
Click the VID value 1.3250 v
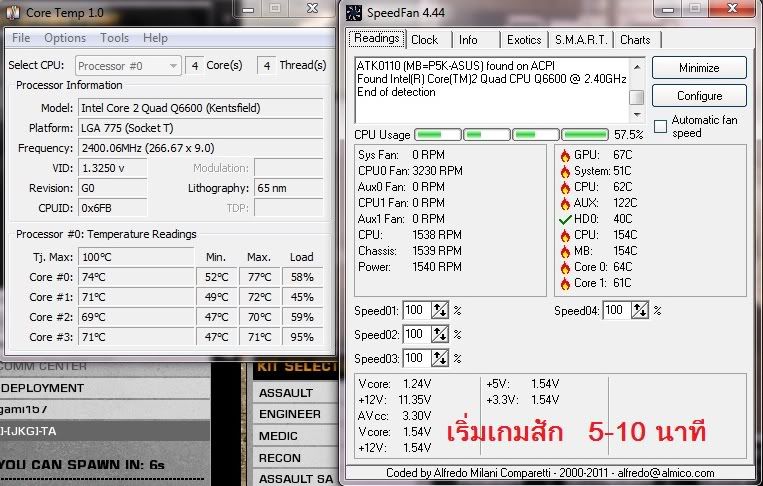(x=112, y=168)
